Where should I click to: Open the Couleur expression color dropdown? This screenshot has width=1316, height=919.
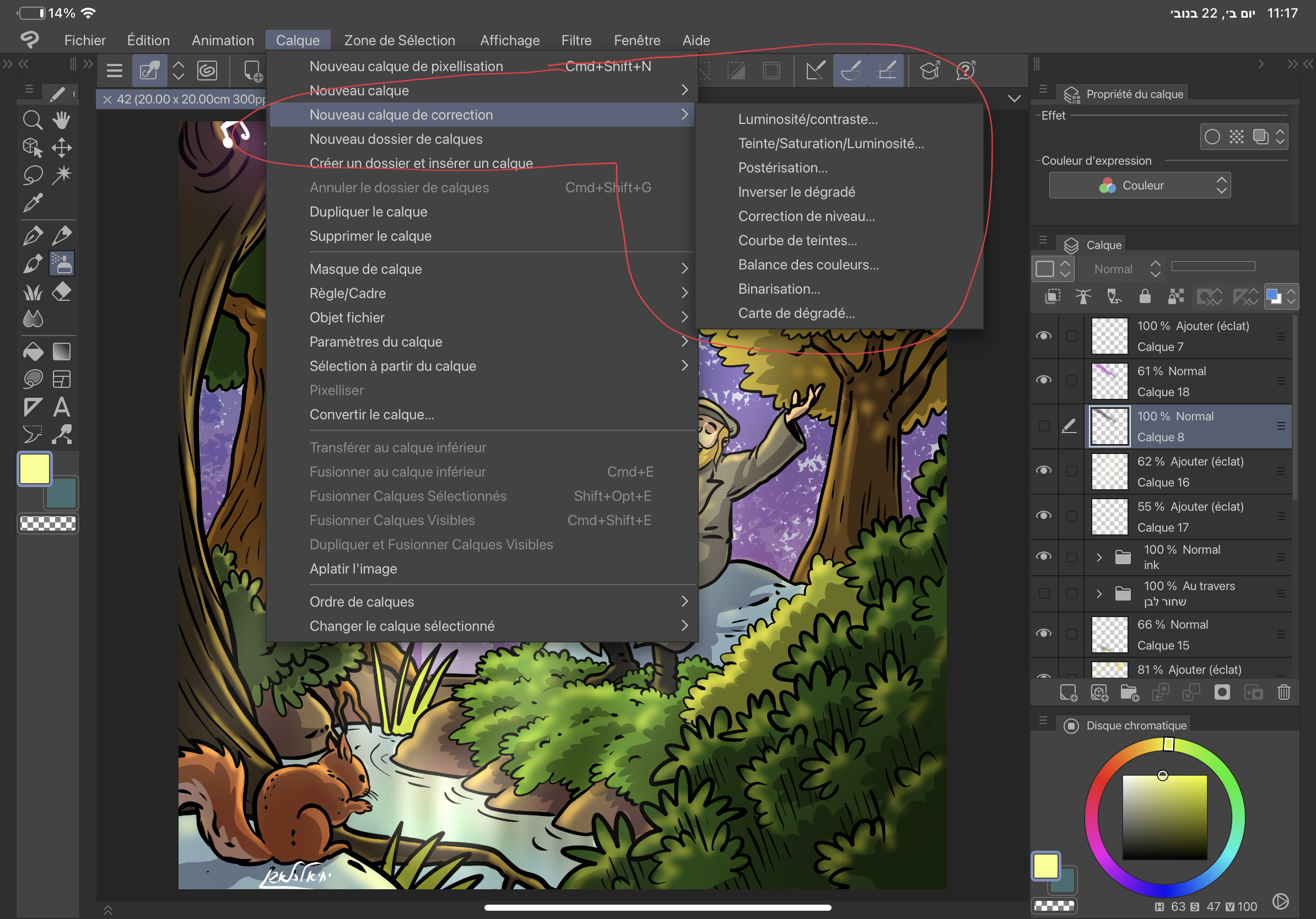coord(1139,186)
